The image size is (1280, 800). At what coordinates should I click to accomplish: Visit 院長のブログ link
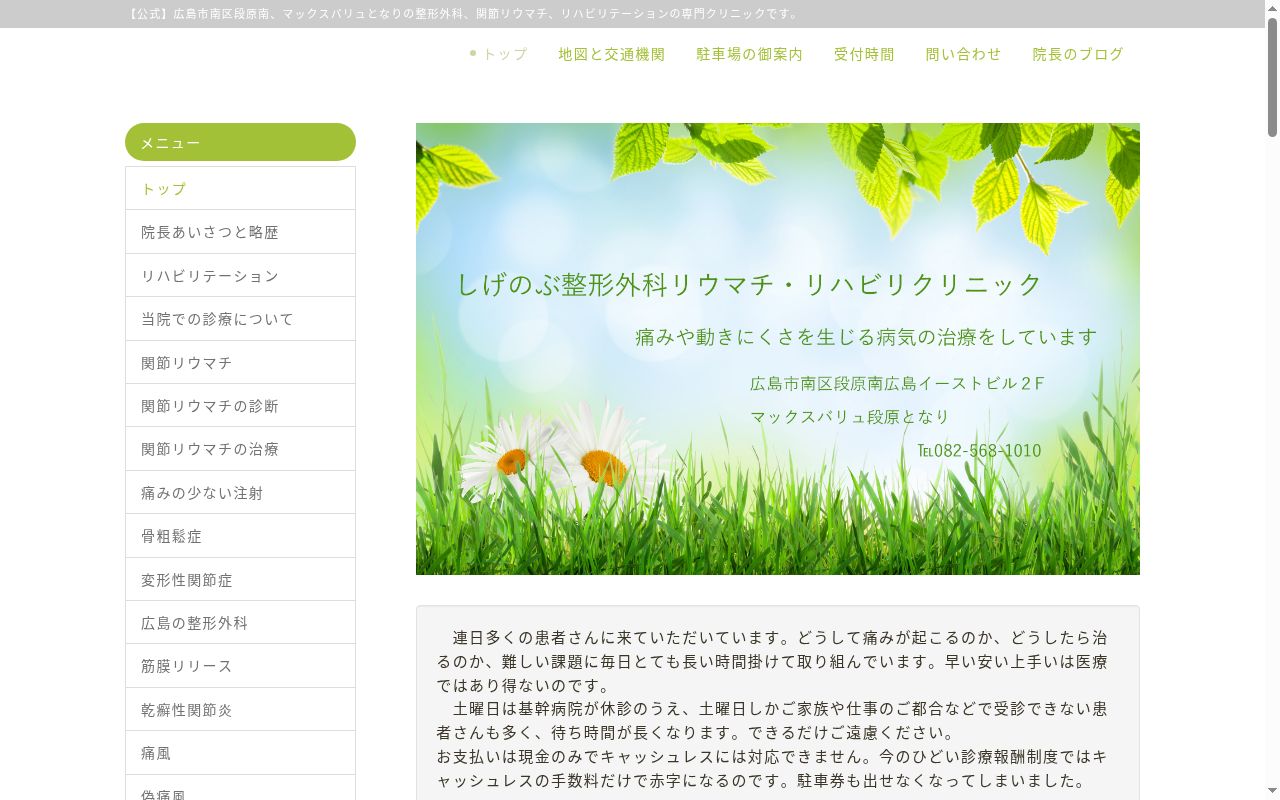1078,54
